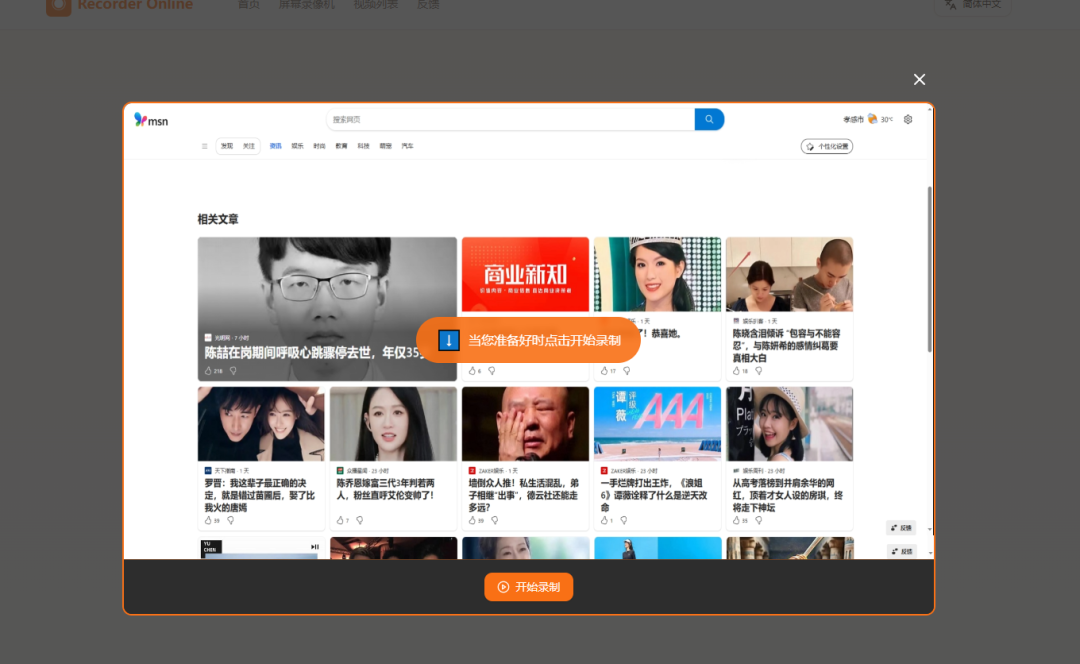
Task: Open the 简体中文 language dropdown in Recorder Online
Action: [x=973, y=5]
